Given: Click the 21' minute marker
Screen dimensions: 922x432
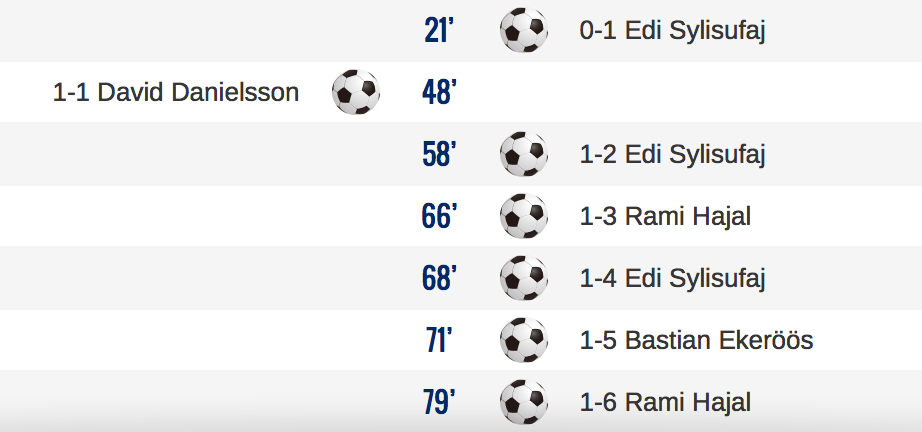Looking at the screenshot, I should [439, 30].
